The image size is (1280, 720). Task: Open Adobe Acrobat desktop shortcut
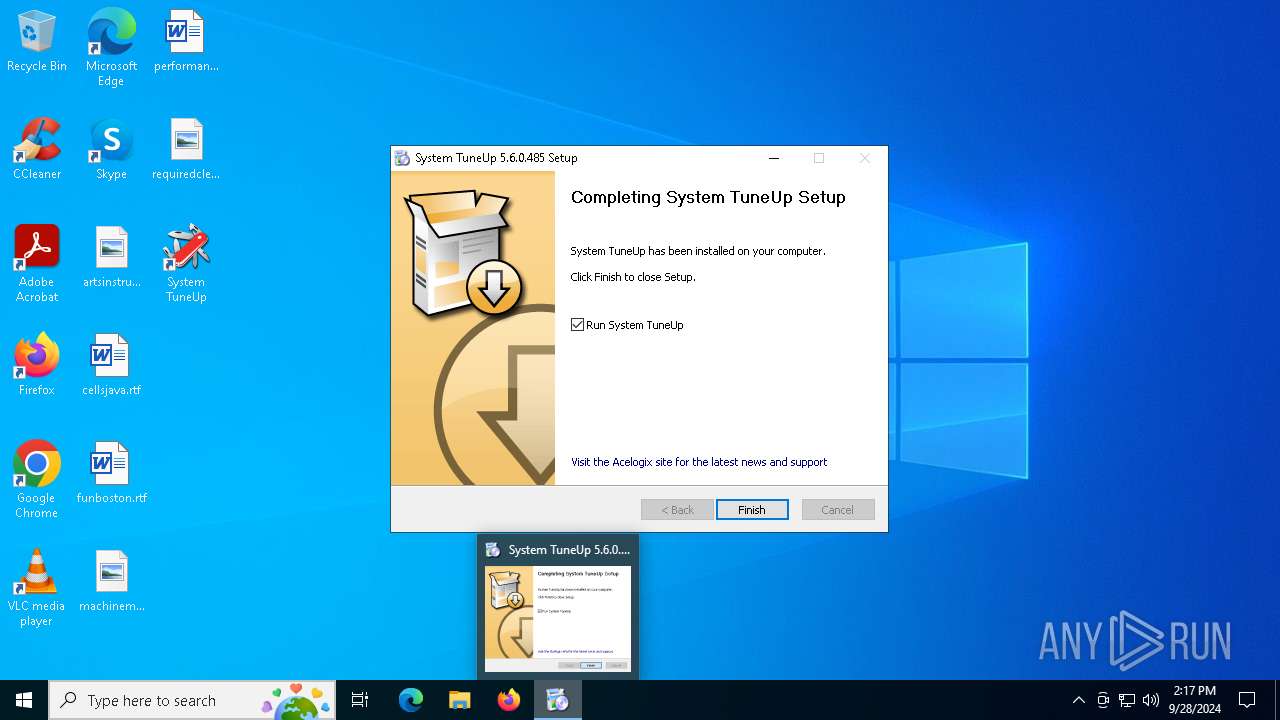pyautogui.click(x=37, y=264)
